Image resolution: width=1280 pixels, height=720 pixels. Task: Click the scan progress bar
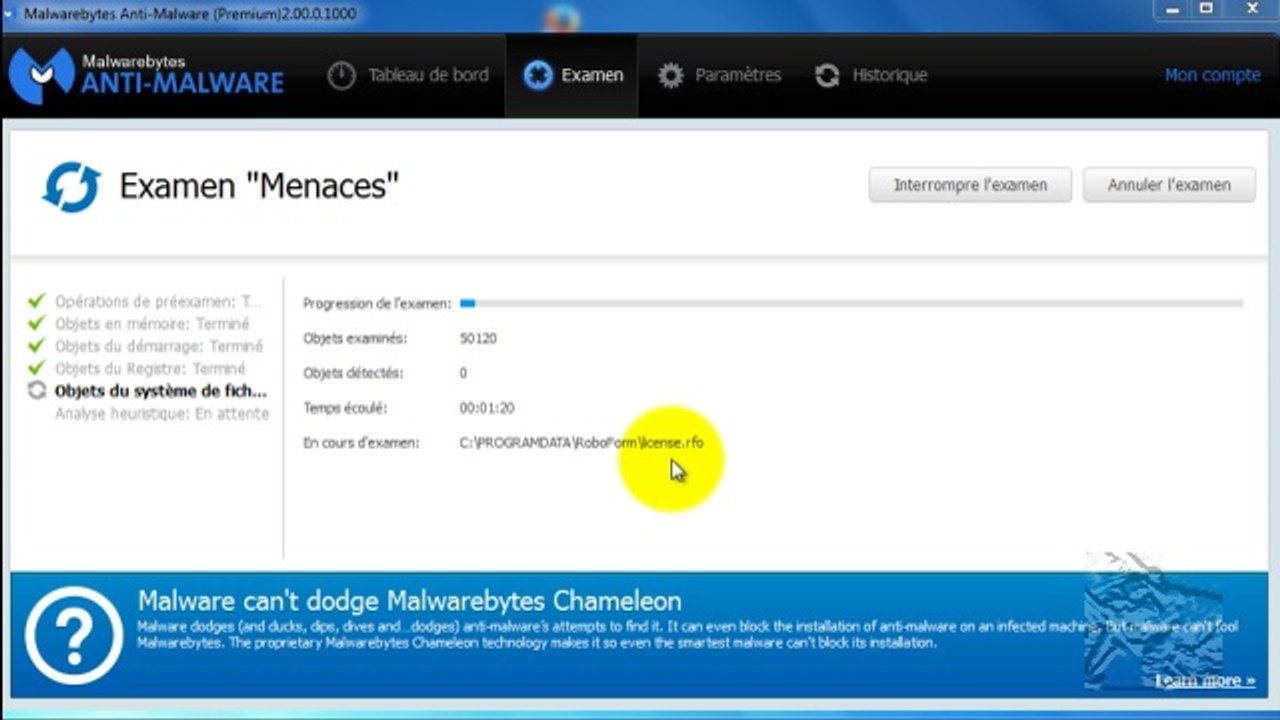pos(851,303)
